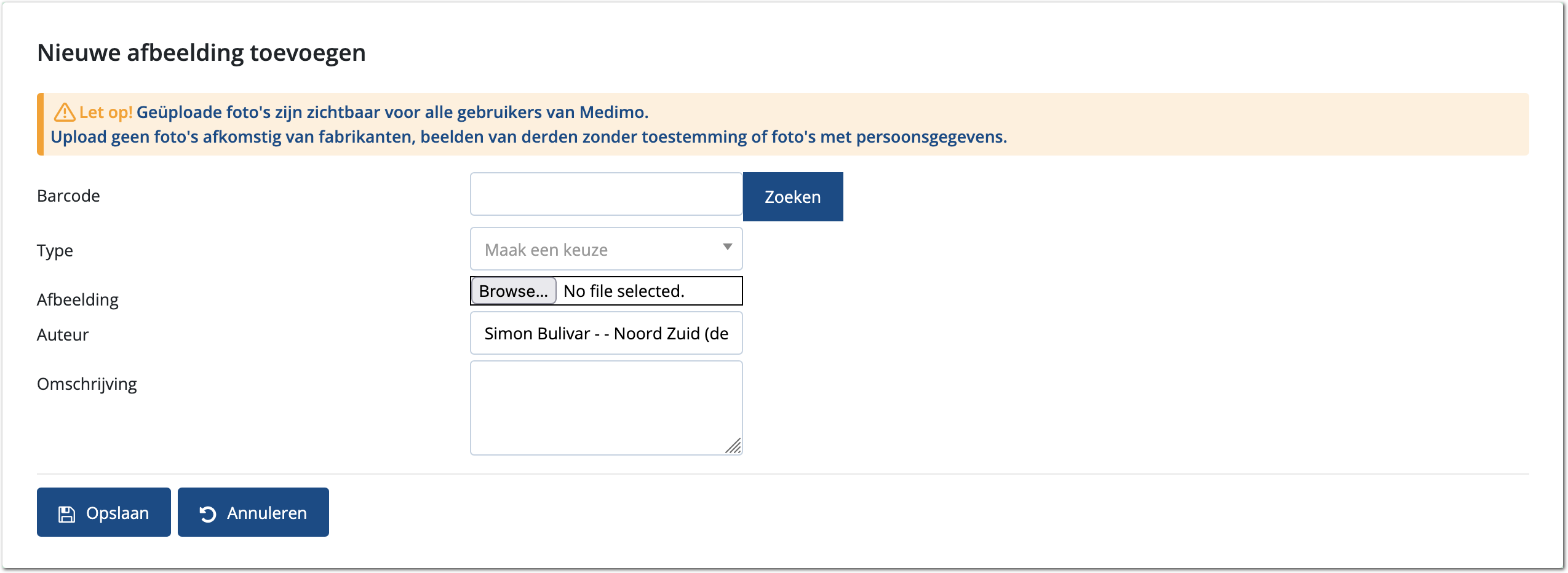Click the Afbeelding field label

coord(78,300)
